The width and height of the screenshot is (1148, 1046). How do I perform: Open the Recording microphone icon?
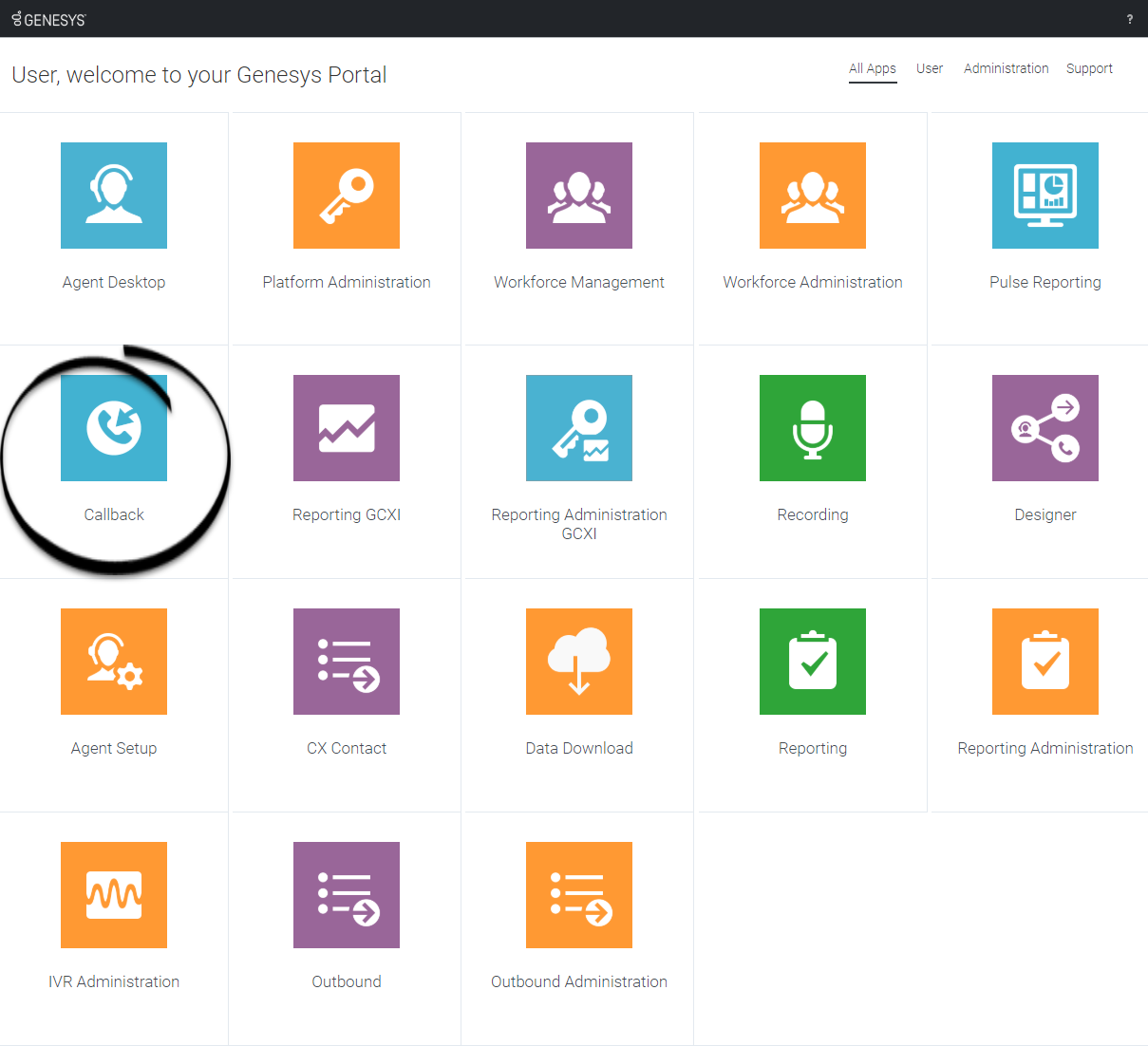(x=813, y=428)
